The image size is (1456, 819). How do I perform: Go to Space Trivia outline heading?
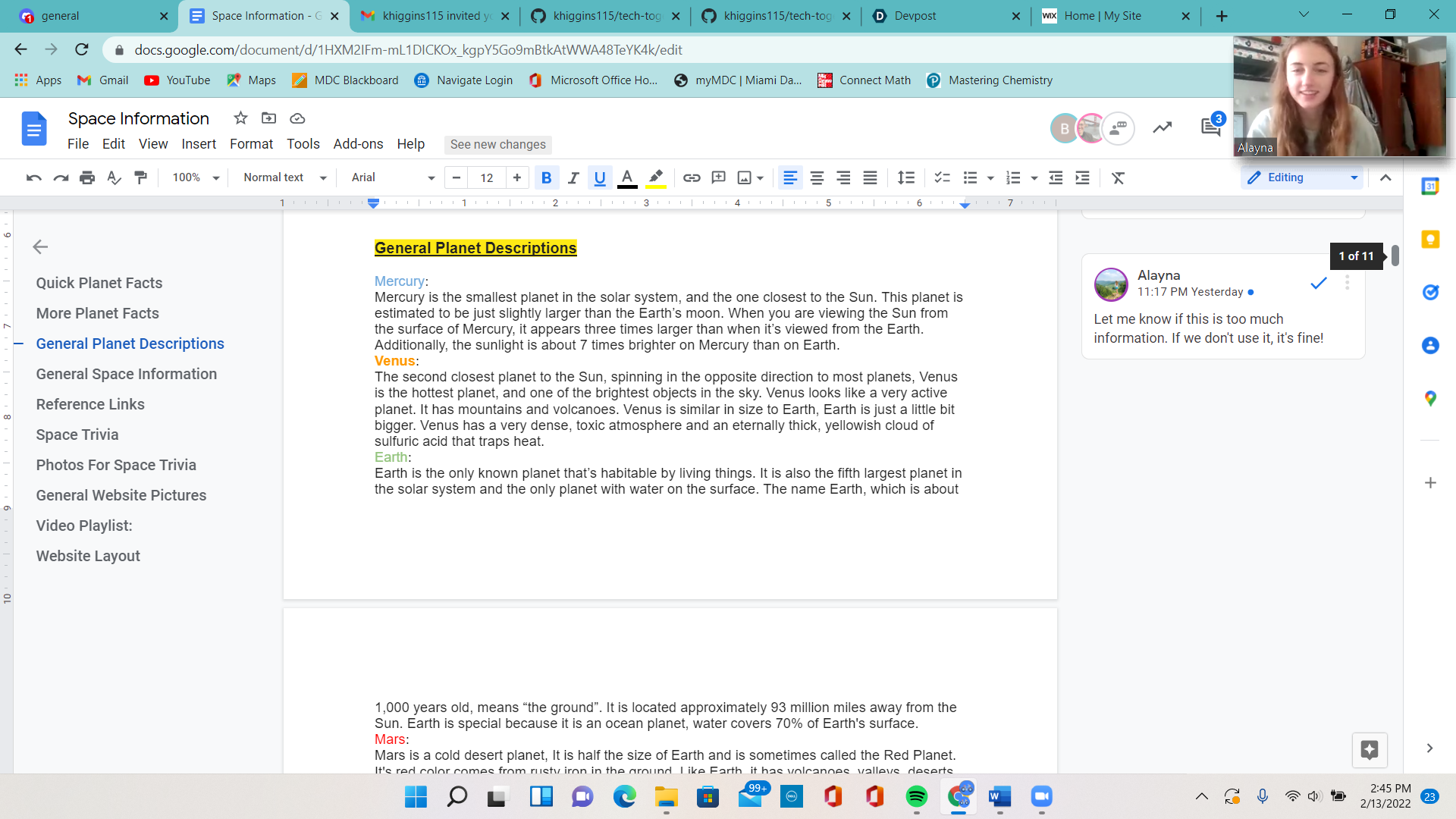[77, 435]
